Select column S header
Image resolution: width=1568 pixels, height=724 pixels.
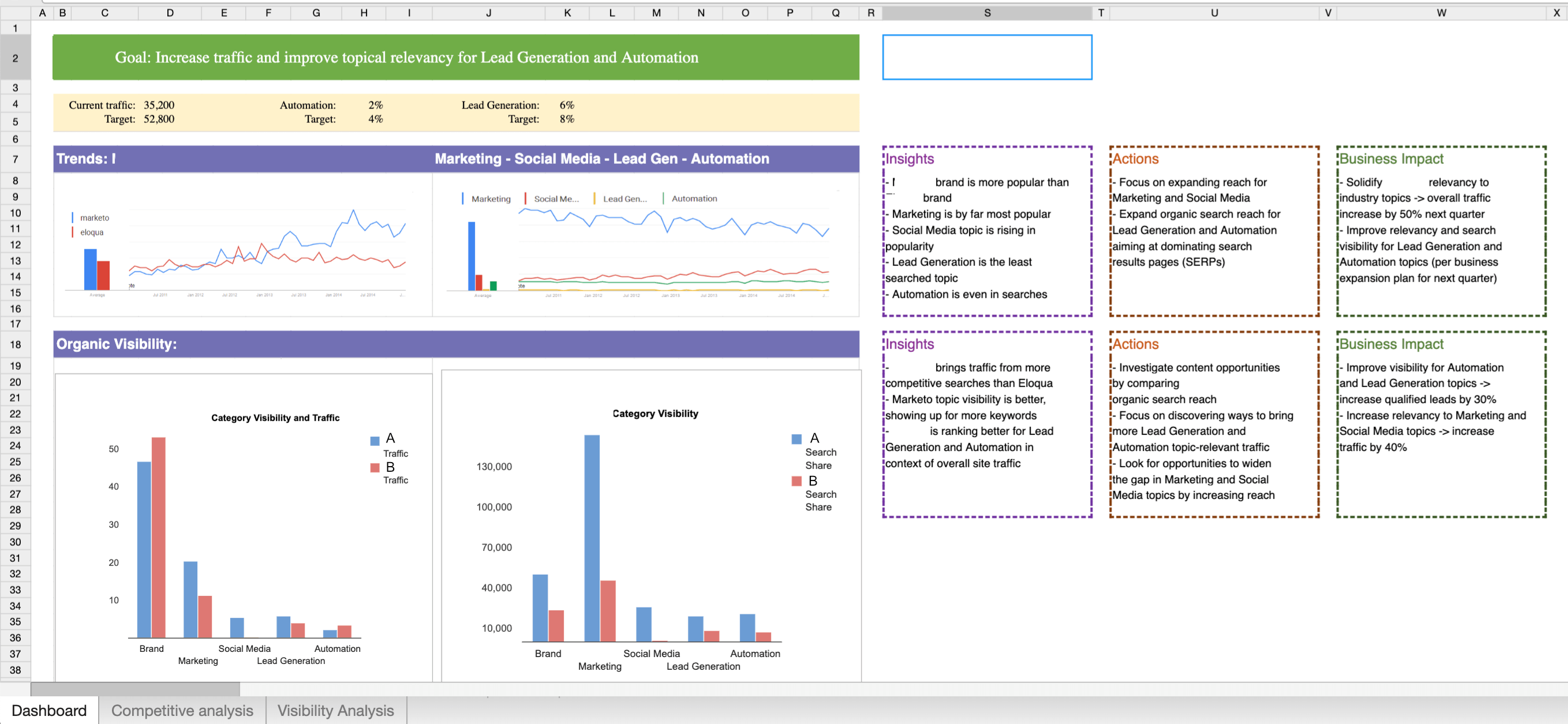987,13
